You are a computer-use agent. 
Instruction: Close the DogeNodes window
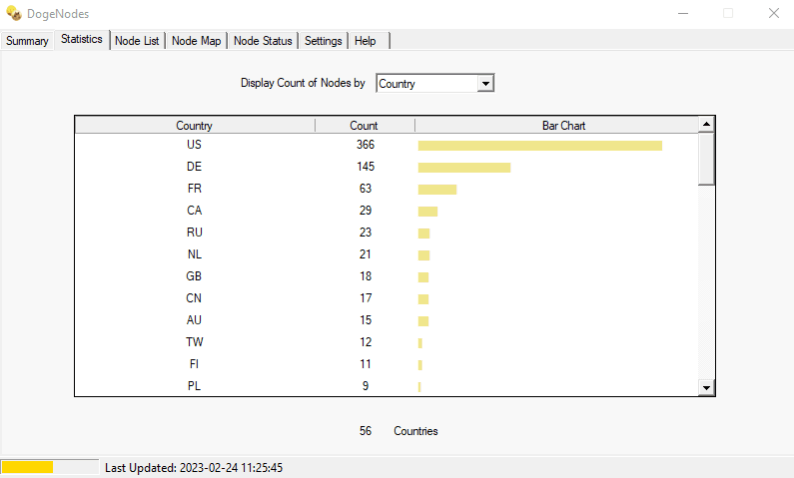773,14
